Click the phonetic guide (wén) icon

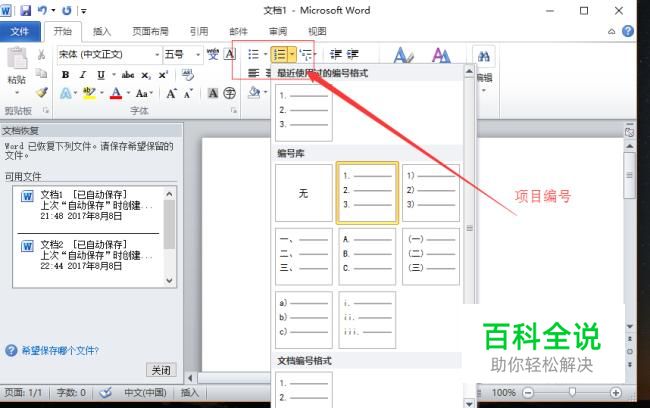click(x=213, y=54)
